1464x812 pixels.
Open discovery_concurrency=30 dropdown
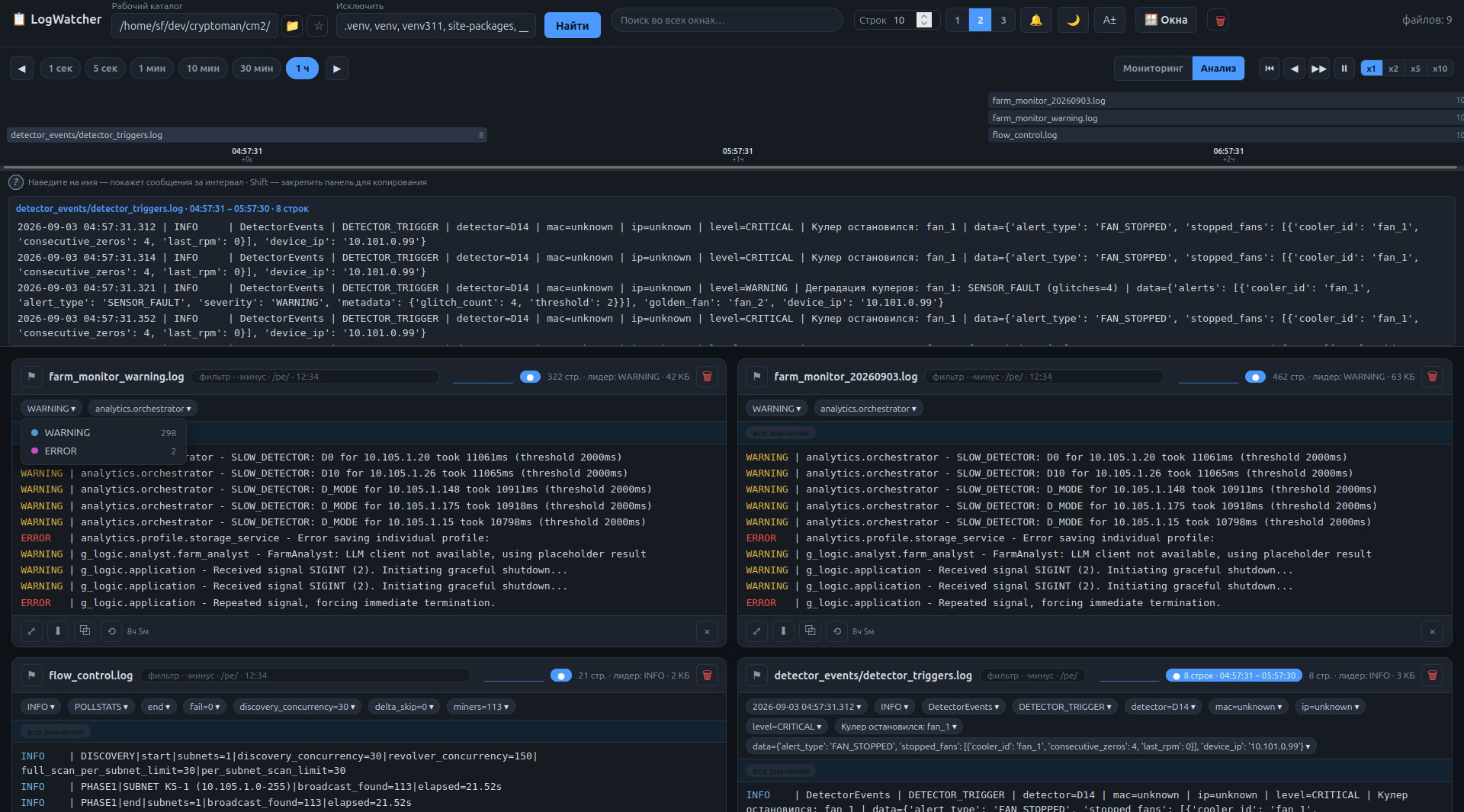[297, 707]
